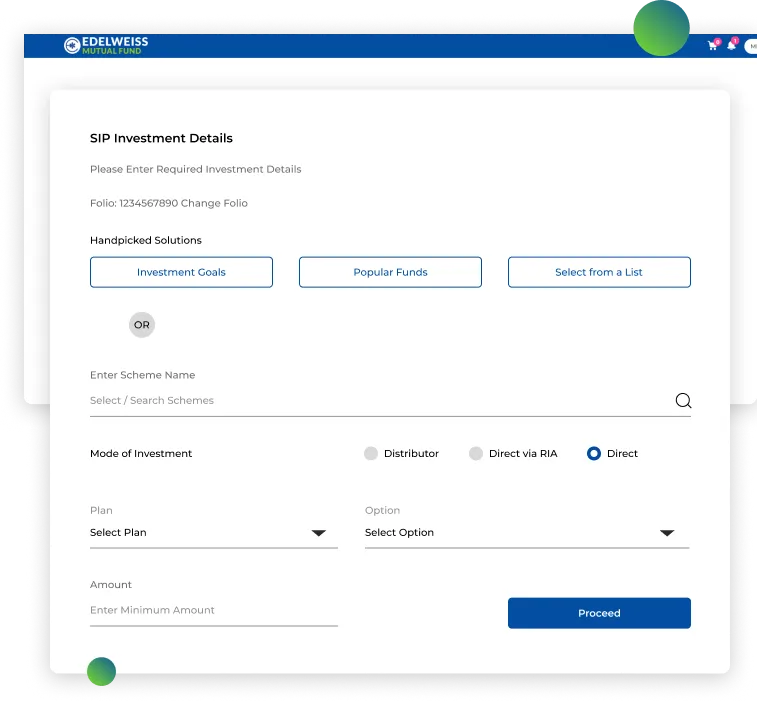Open the user profile pill in header
757x702 pixels.
(x=750, y=46)
